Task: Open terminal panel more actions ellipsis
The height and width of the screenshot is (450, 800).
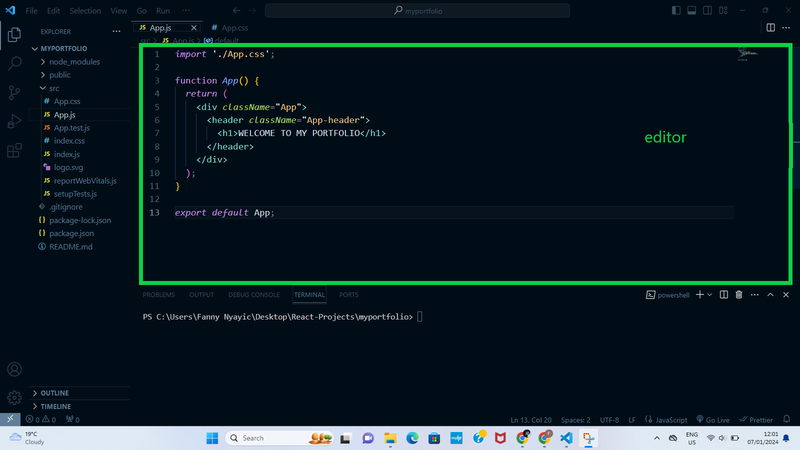Action: pyautogui.click(x=755, y=295)
